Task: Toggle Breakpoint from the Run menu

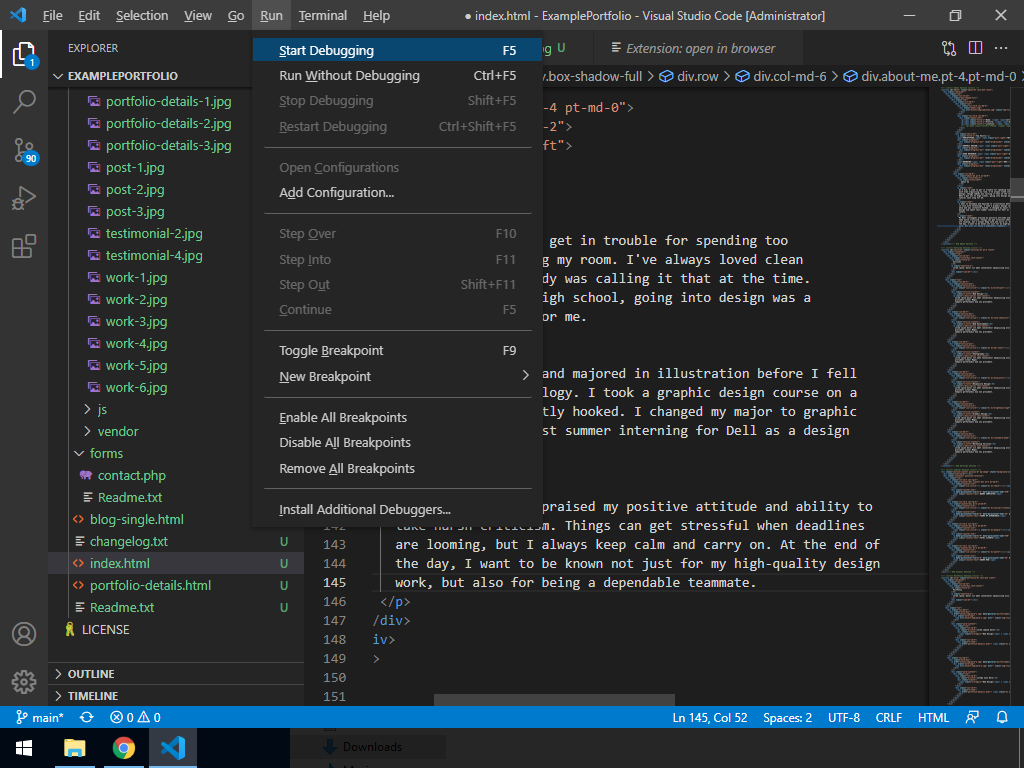Action: [x=331, y=351]
